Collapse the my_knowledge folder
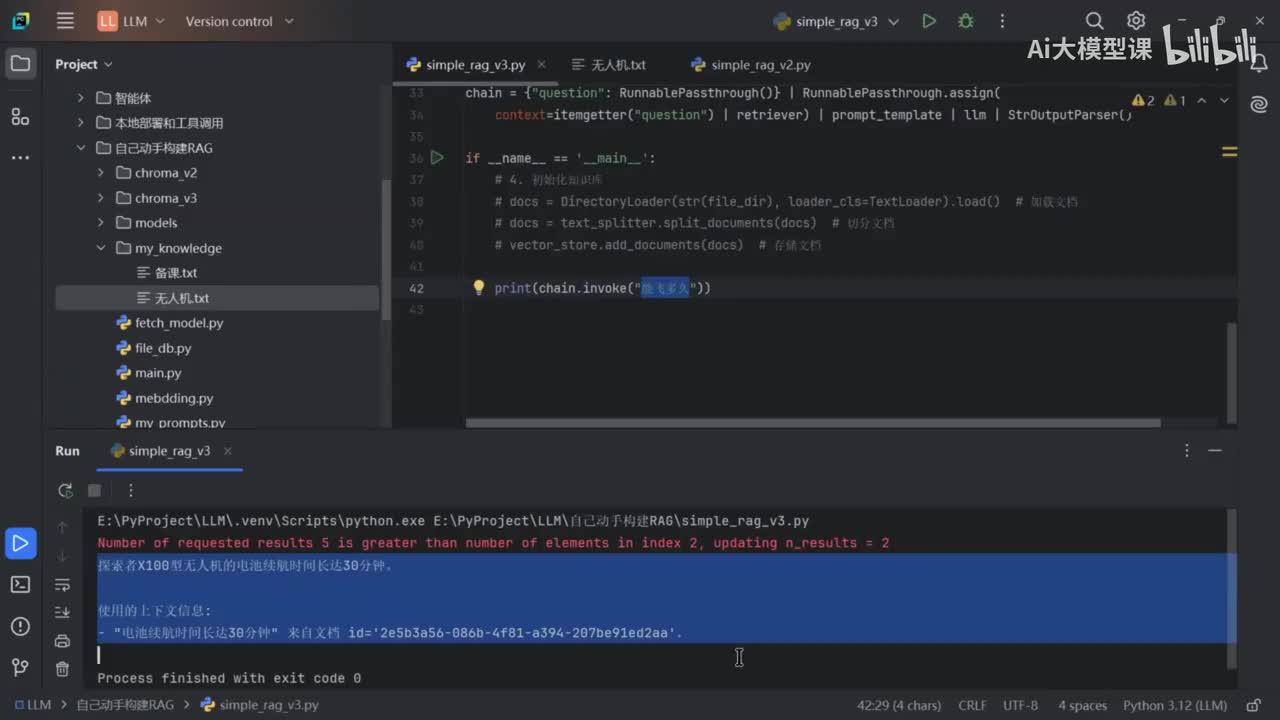The width and height of the screenshot is (1280, 720). click(x=101, y=248)
